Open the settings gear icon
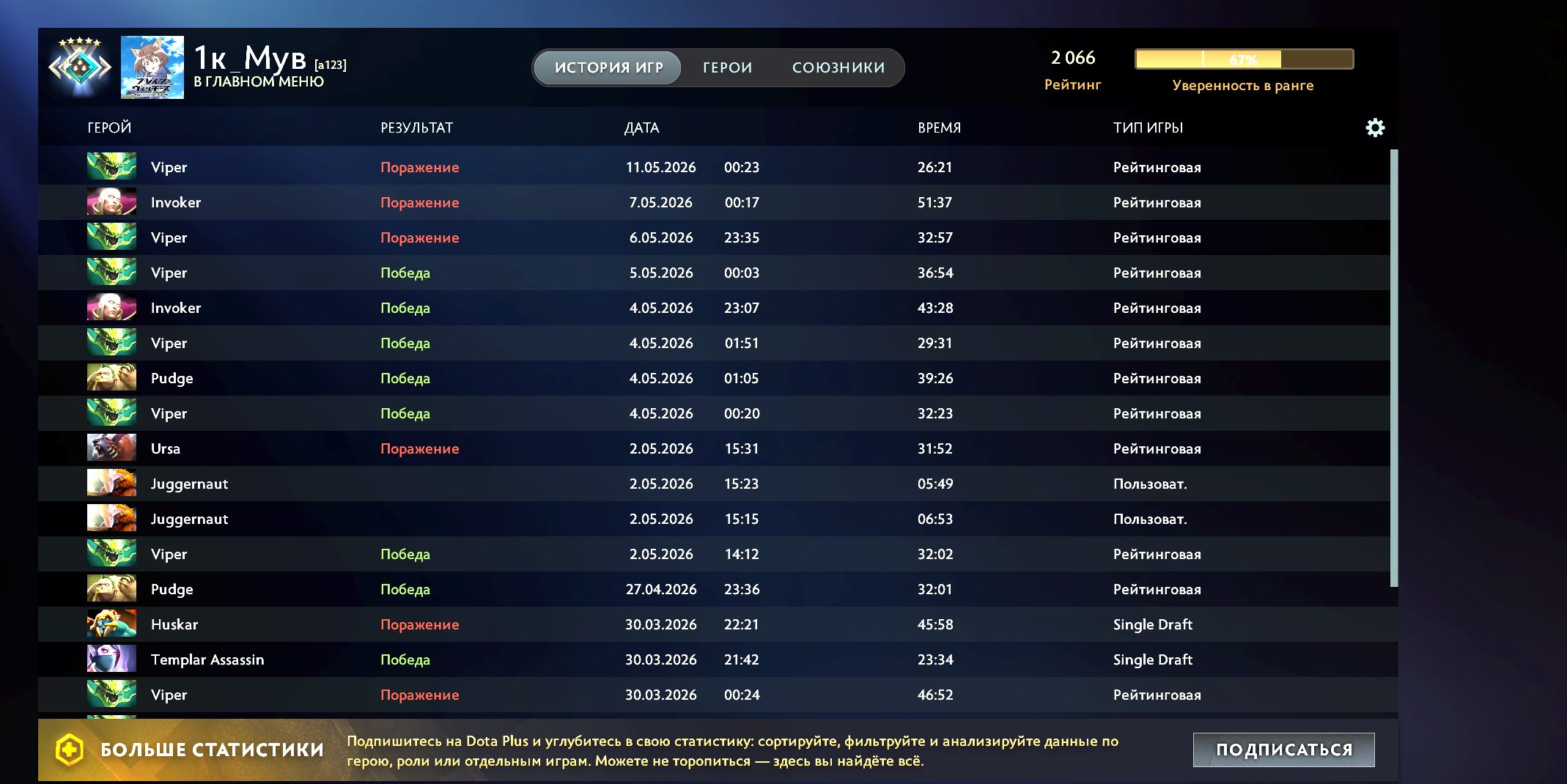Image resolution: width=1567 pixels, height=784 pixels. coord(1375,127)
